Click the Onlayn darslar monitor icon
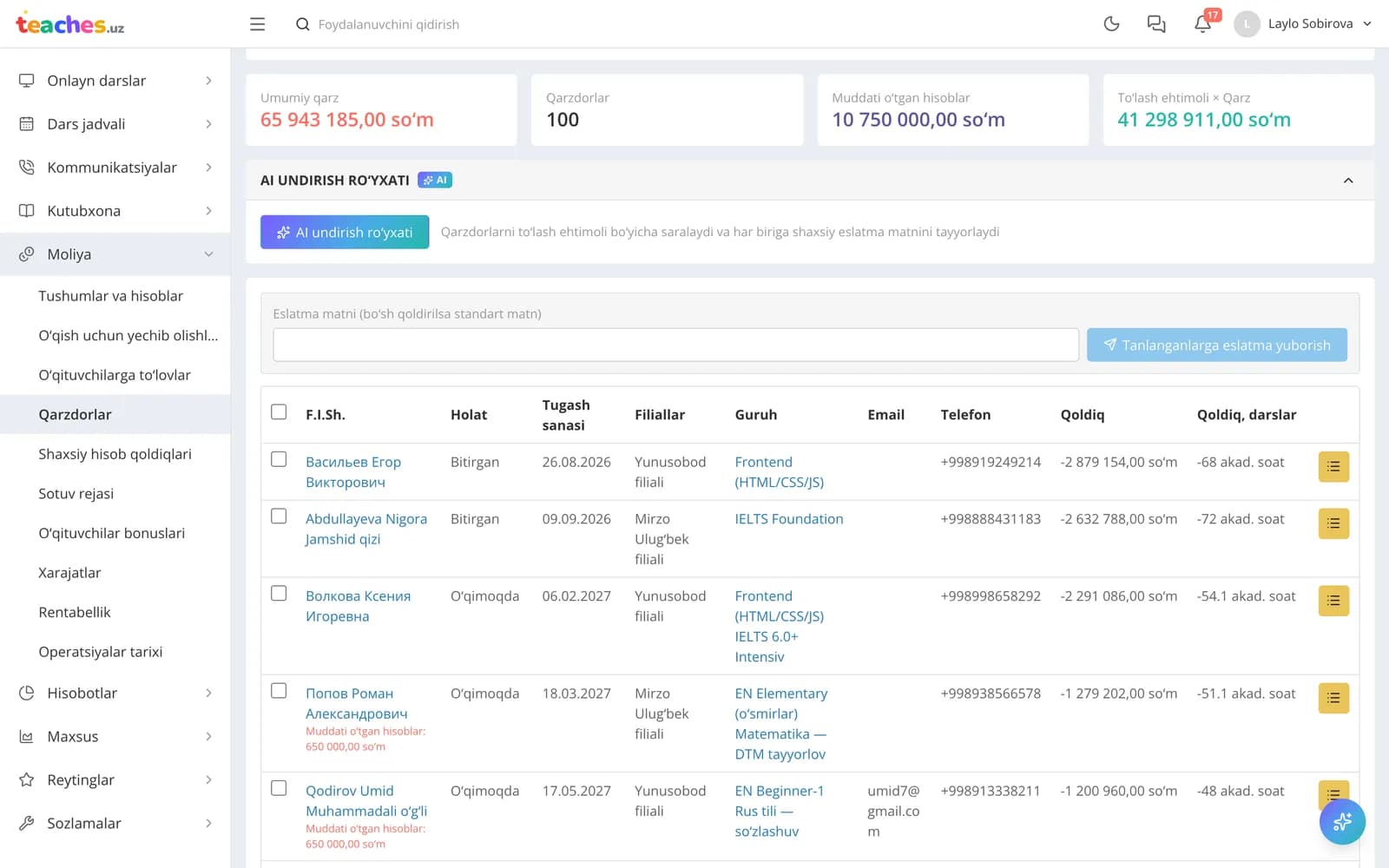This screenshot has height=868, width=1389. click(27, 81)
